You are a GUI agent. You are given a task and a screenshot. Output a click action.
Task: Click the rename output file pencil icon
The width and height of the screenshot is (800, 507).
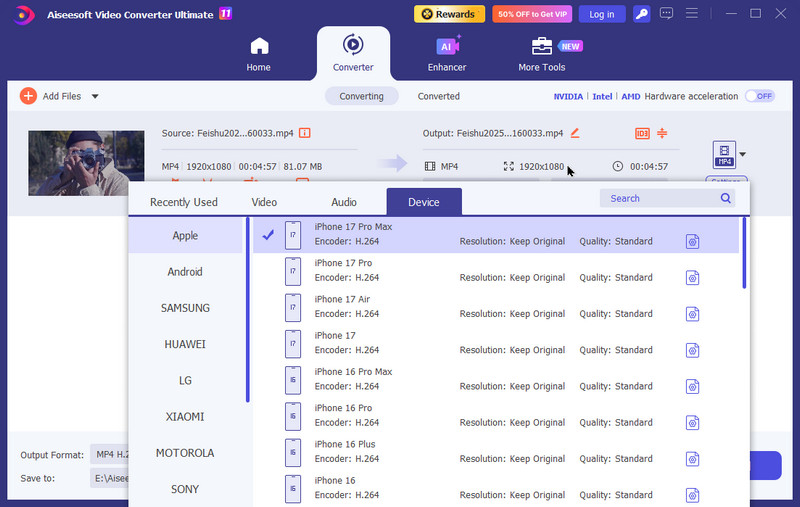click(575, 133)
